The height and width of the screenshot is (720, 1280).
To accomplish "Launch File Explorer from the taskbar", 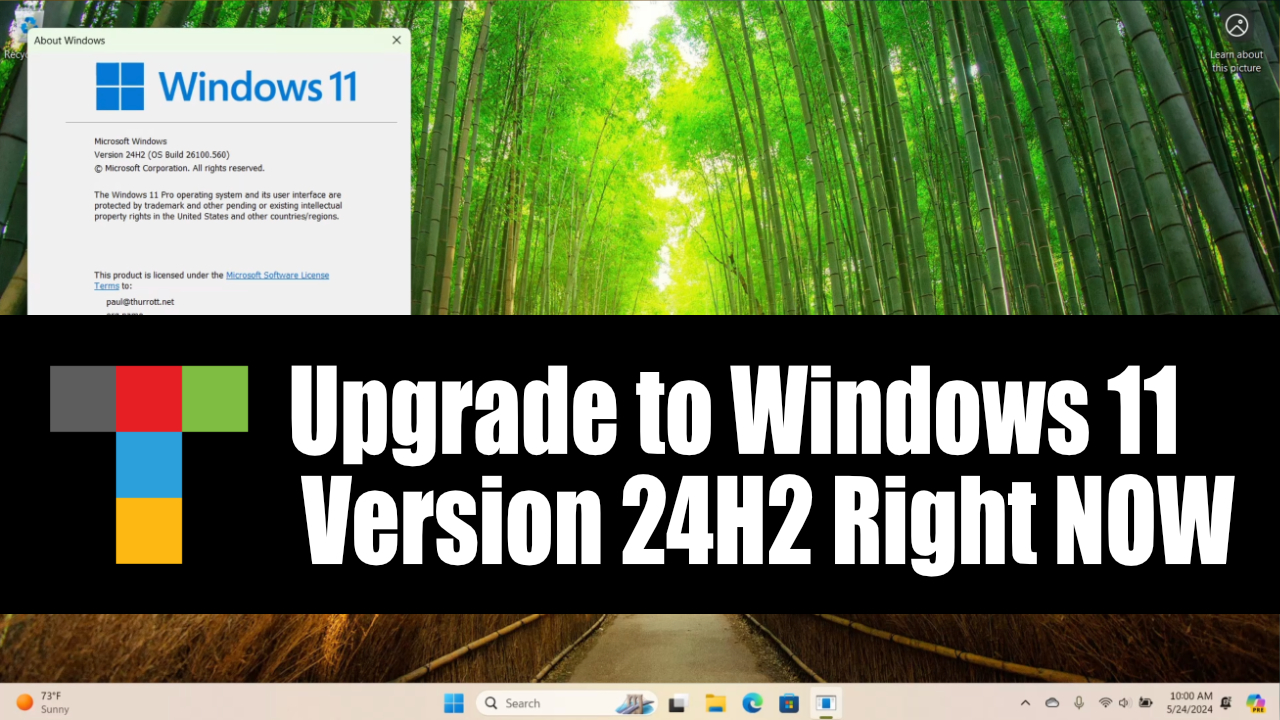I will coord(715,703).
